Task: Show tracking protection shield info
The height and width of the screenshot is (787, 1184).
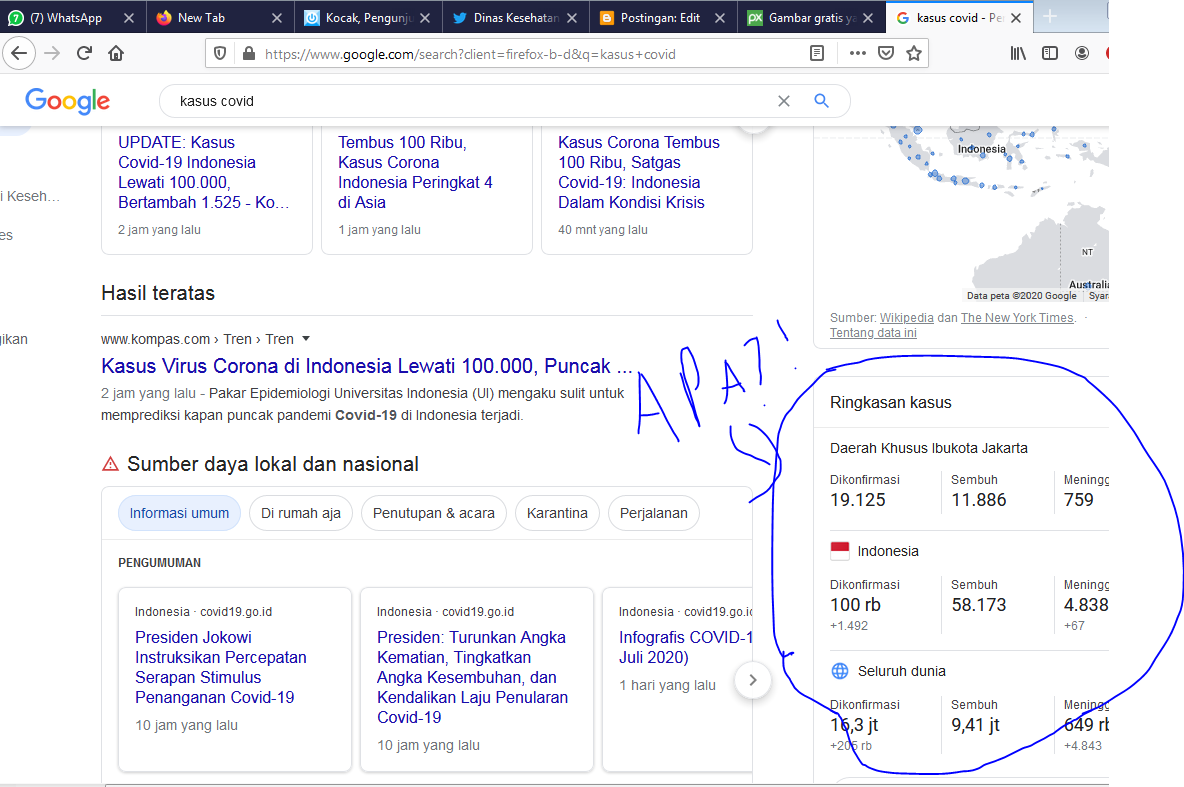Action: tap(220, 54)
